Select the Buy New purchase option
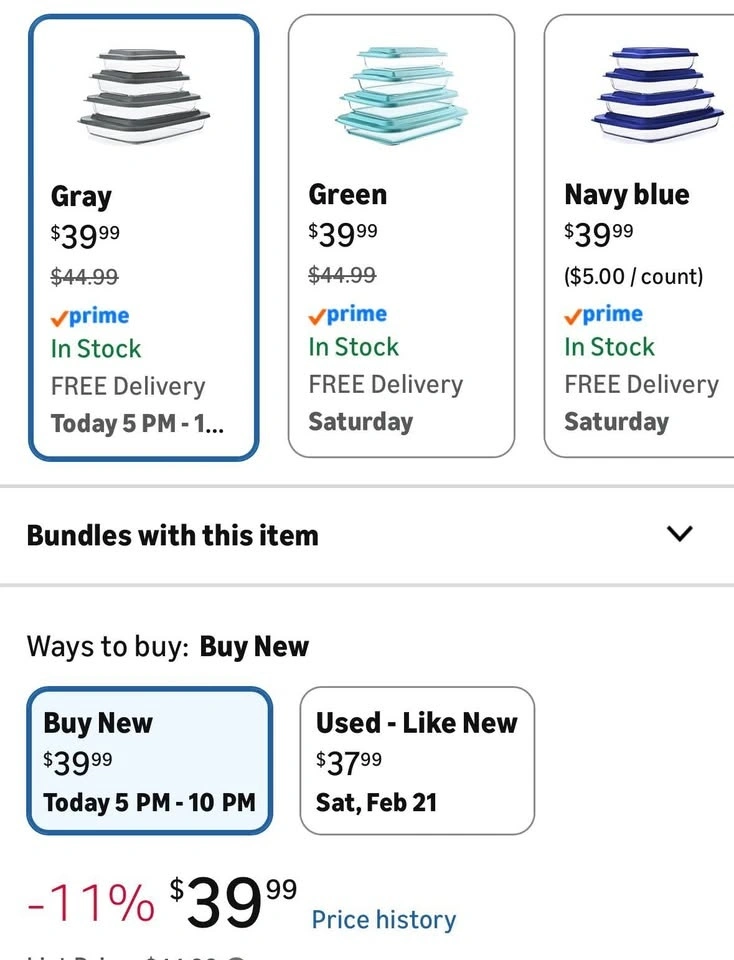This screenshot has height=960, width=734. click(149, 761)
